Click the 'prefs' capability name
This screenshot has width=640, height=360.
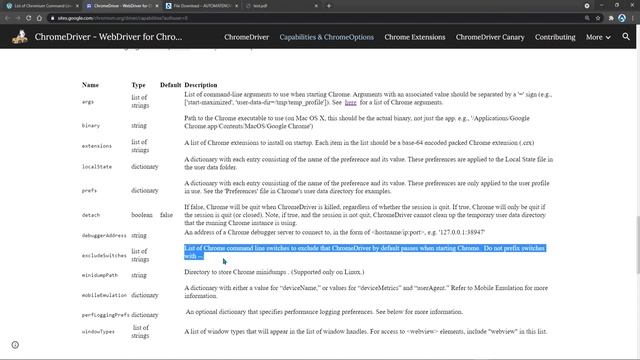[89, 190]
